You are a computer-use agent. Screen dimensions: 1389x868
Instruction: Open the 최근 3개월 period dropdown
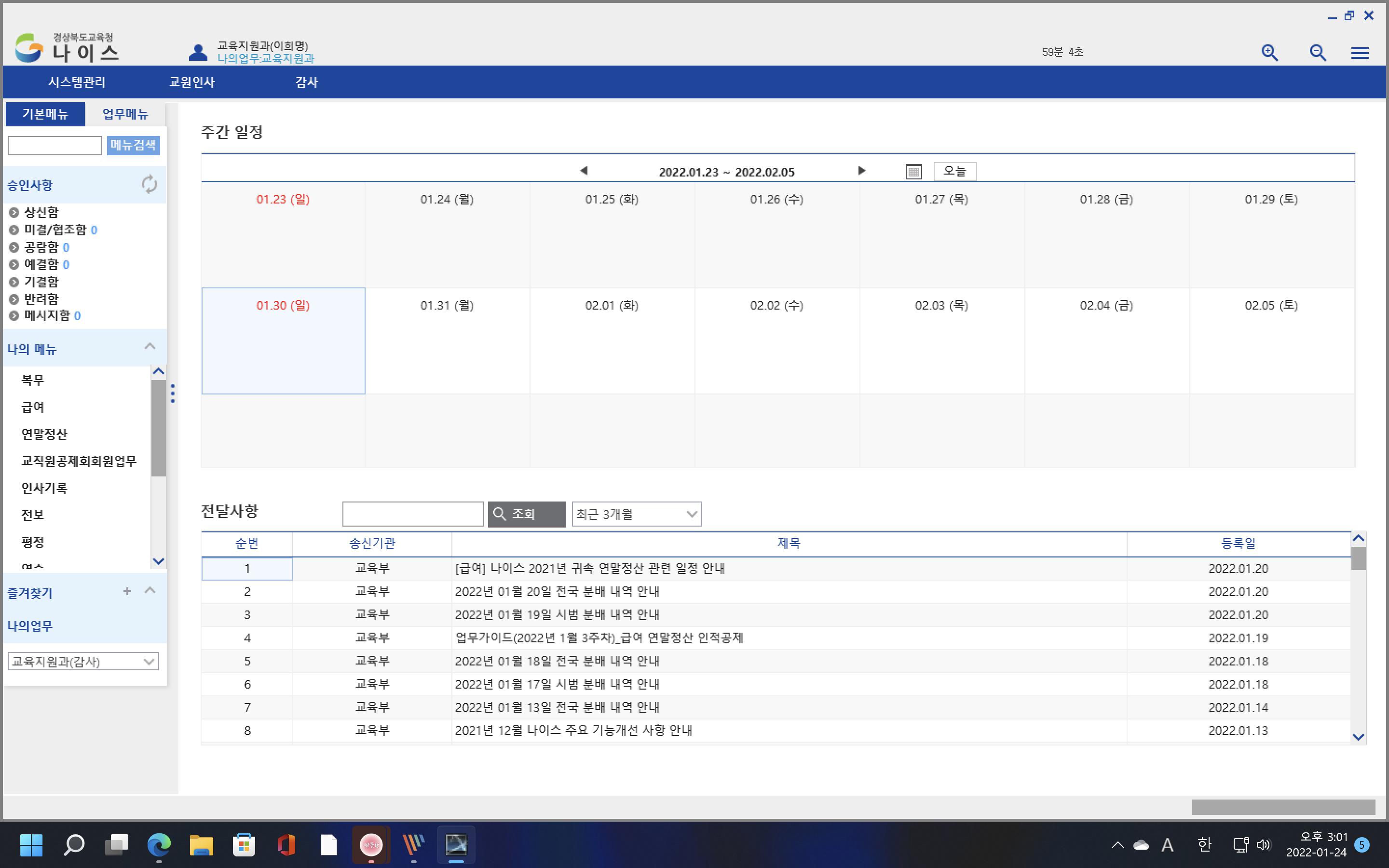pyautogui.click(x=636, y=514)
